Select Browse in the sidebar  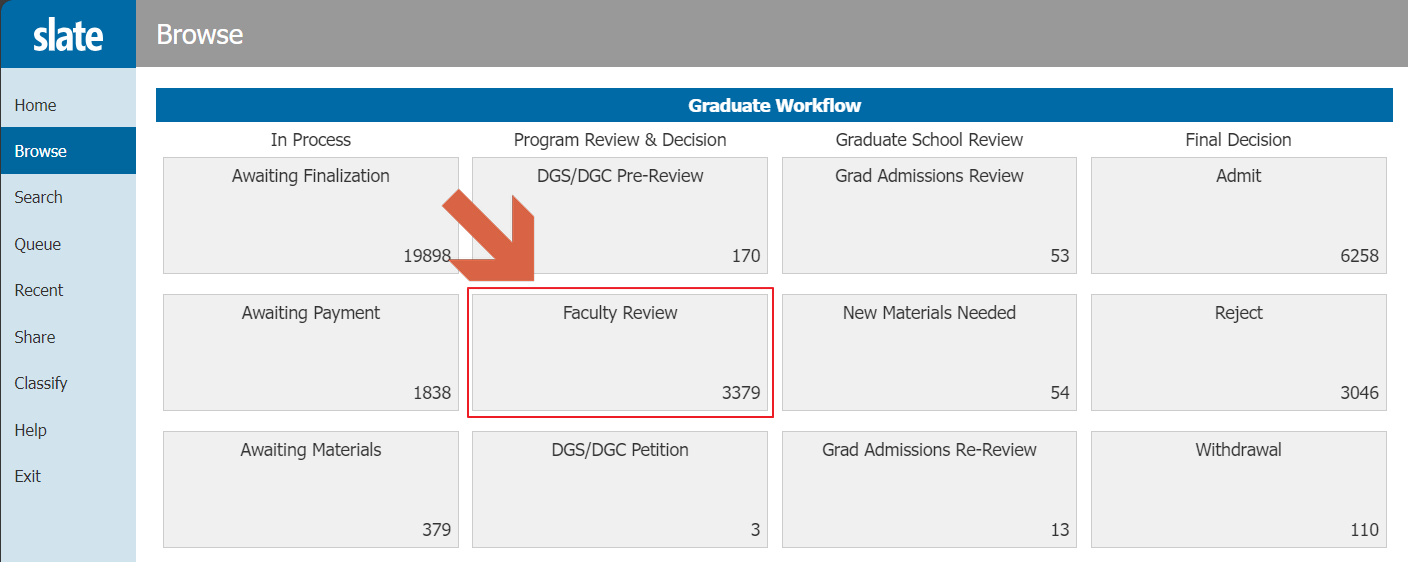tap(41, 151)
